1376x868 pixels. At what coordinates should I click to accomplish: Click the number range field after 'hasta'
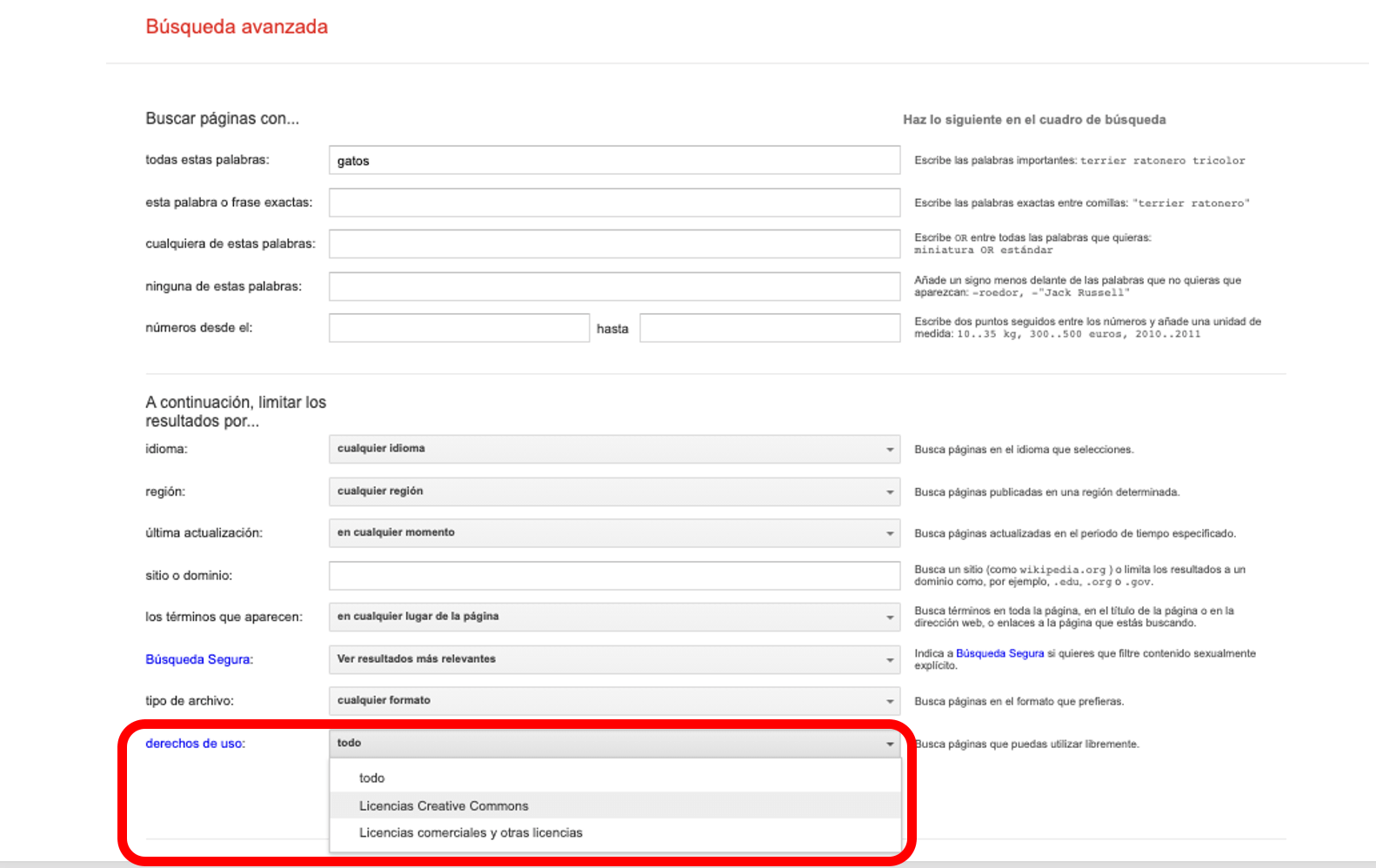pos(769,328)
